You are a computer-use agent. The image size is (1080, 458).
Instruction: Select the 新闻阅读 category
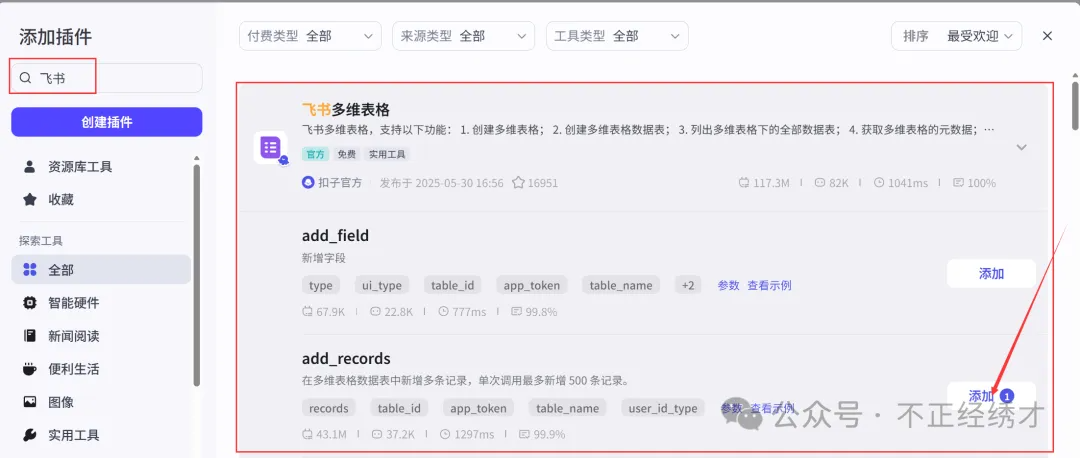[101, 336]
